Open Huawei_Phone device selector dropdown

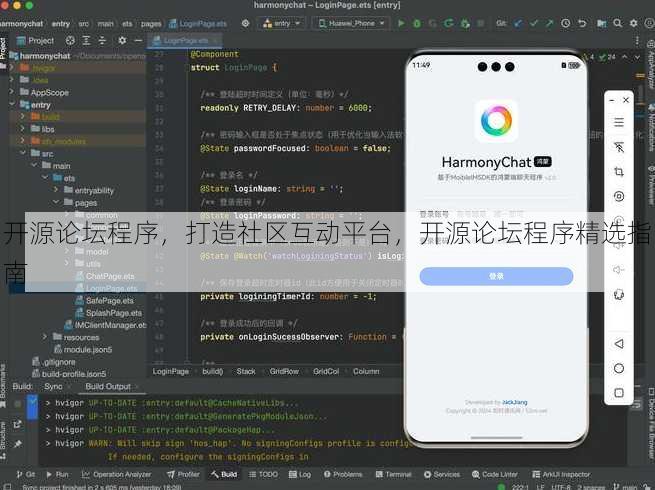pos(351,23)
